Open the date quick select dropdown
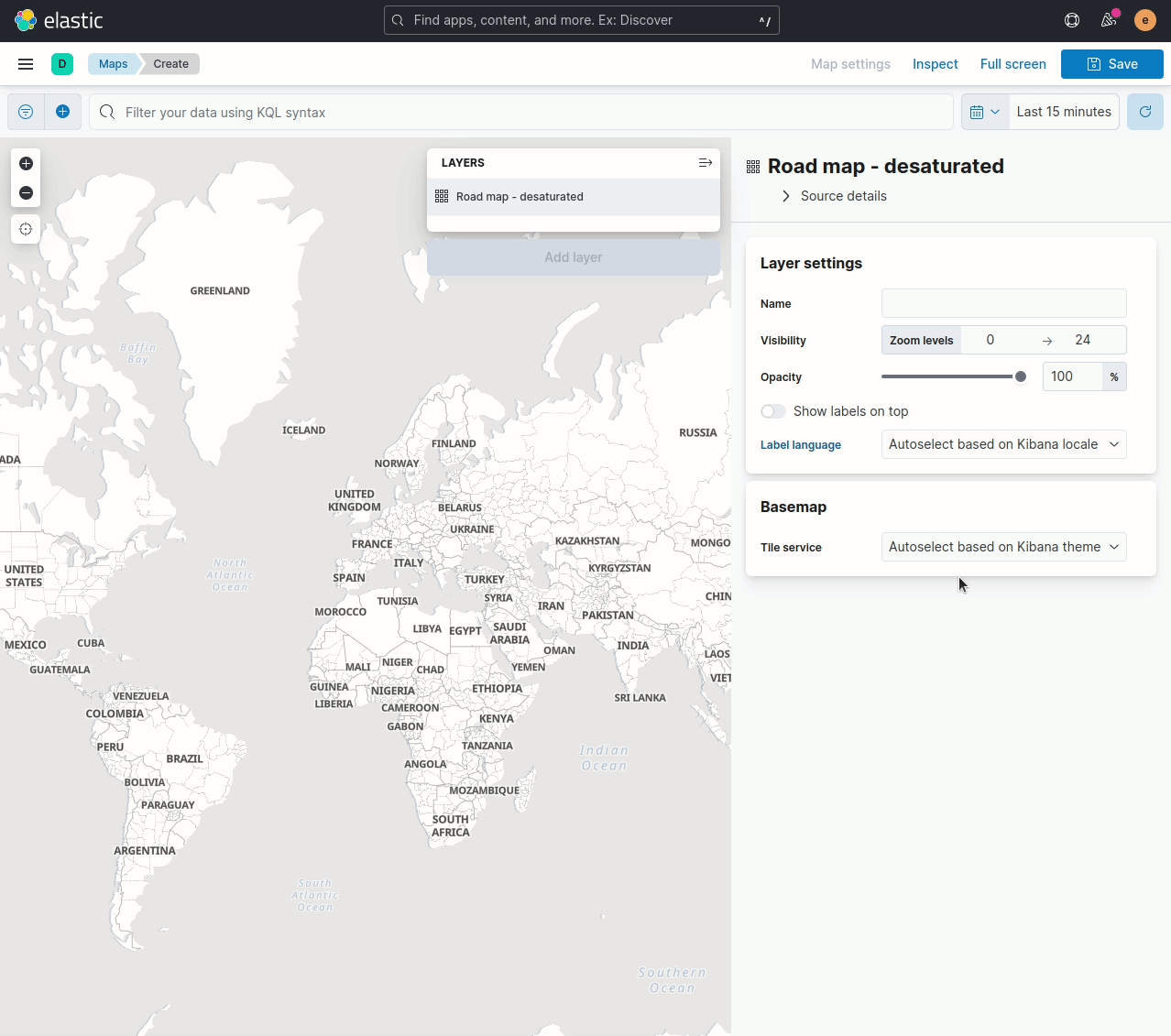 (x=984, y=111)
